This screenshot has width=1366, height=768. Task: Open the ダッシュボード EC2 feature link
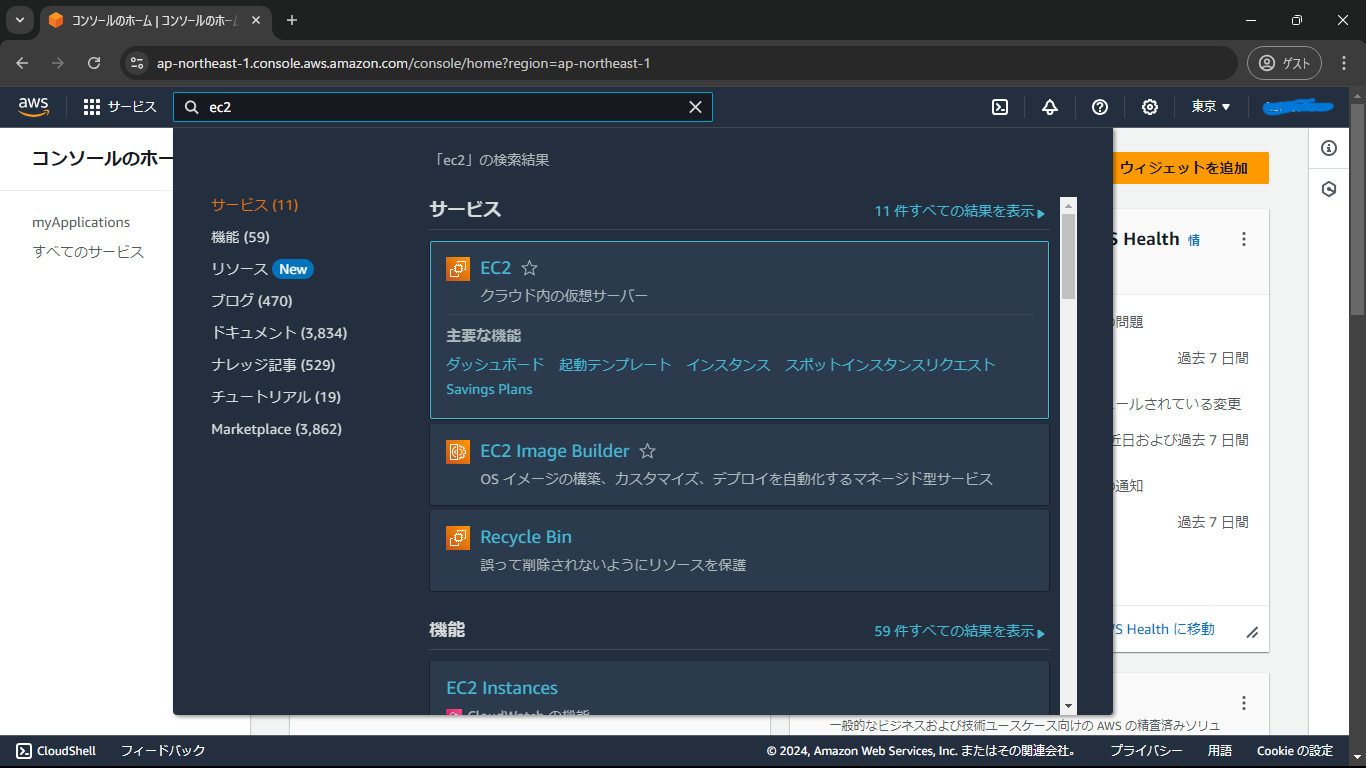click(x=495, y=364)
